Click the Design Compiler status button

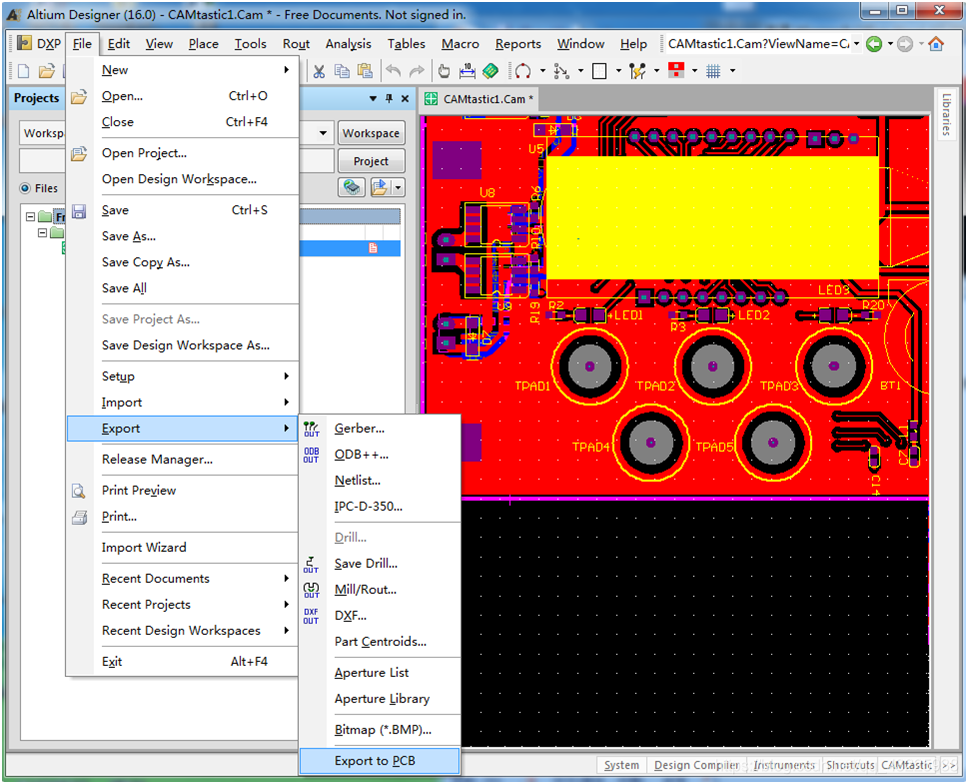(x=697, y=765)
